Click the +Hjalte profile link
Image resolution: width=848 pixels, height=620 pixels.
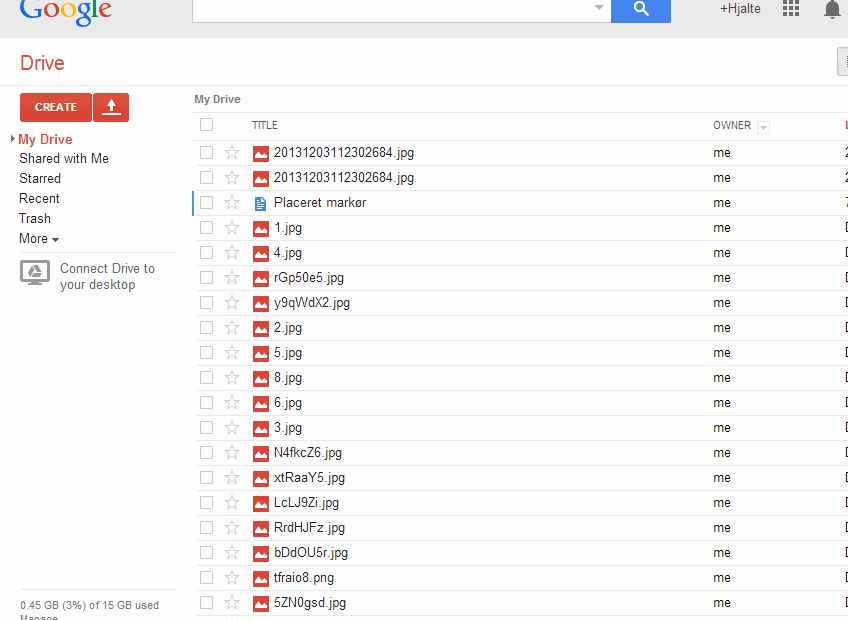[x=740, y=9]
